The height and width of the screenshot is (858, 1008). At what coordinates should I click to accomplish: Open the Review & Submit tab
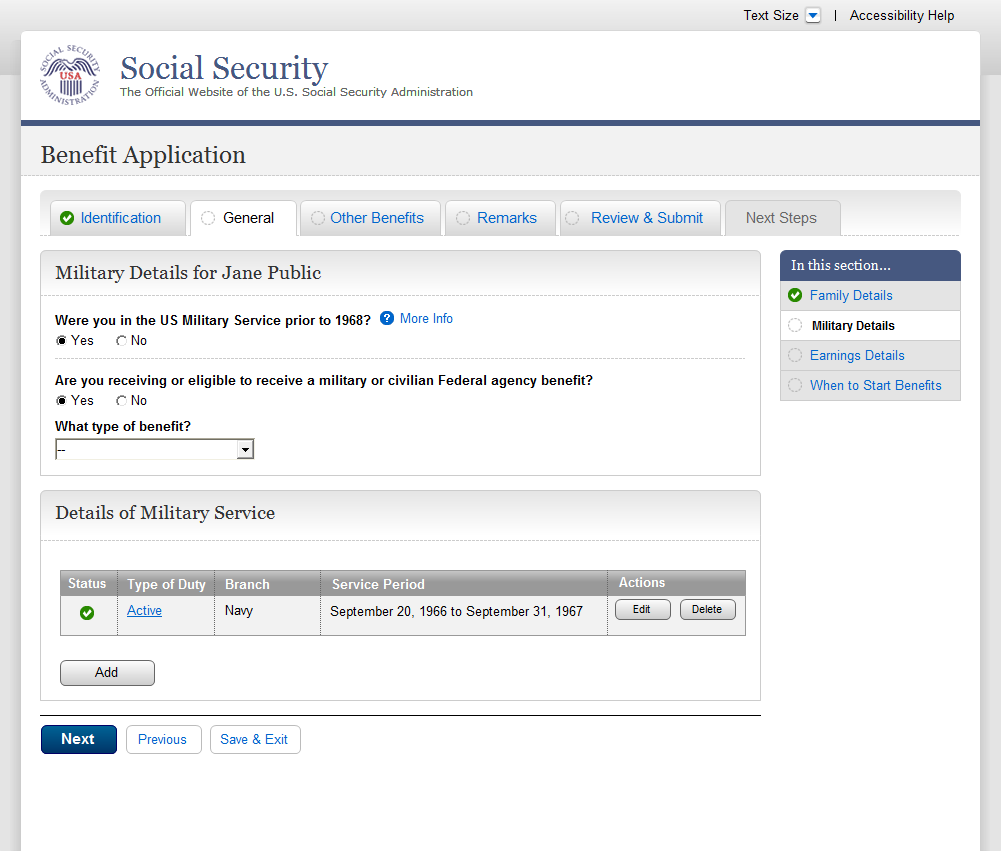[x=646, y=218]
